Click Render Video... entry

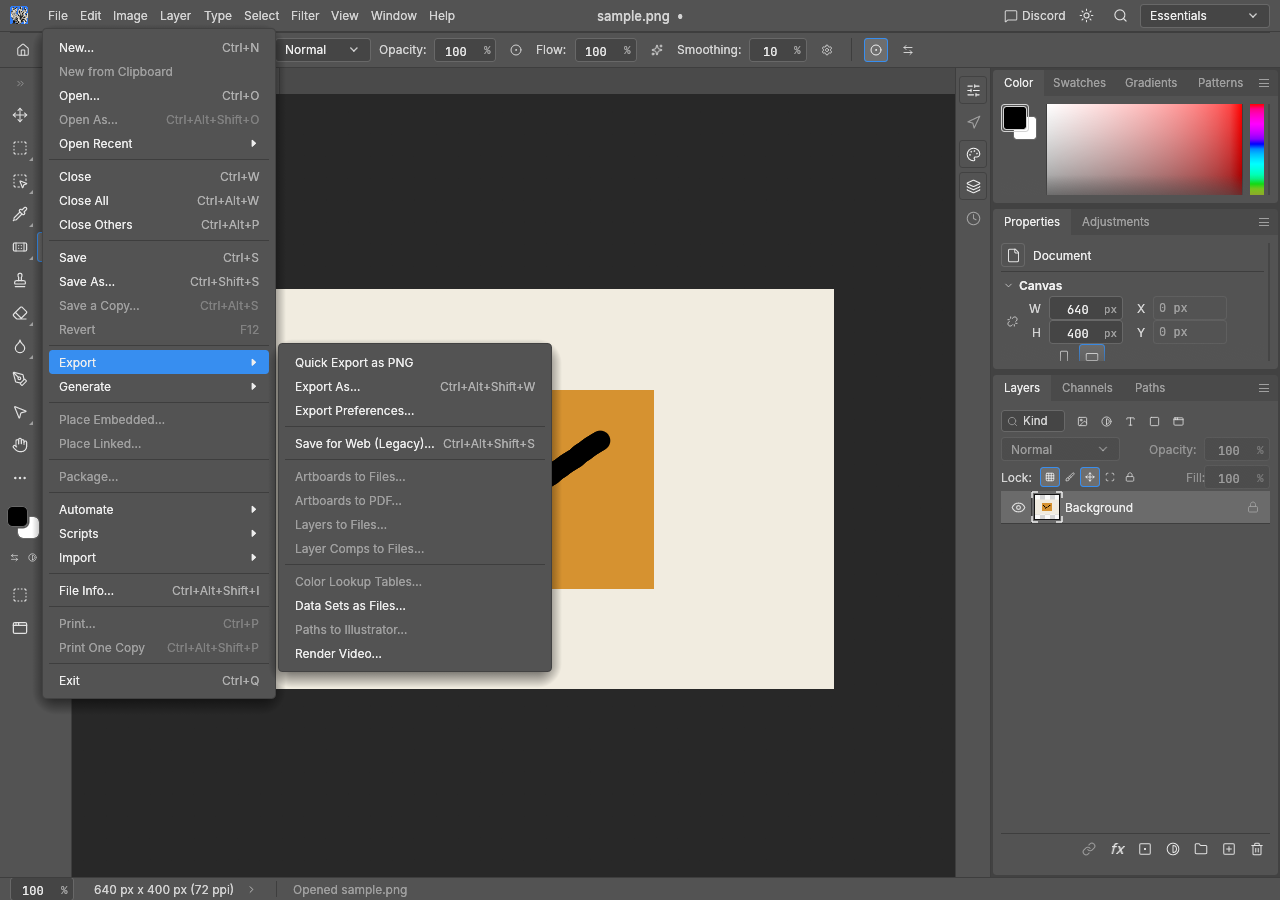(415, 654)
